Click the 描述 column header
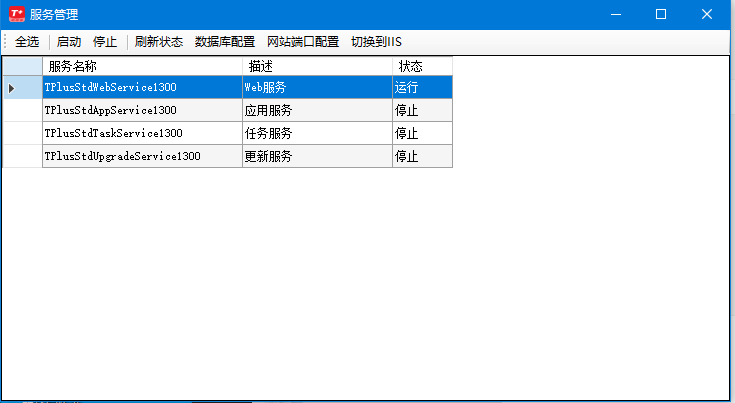This screenshot has width=735, height=403. (317, 66)
